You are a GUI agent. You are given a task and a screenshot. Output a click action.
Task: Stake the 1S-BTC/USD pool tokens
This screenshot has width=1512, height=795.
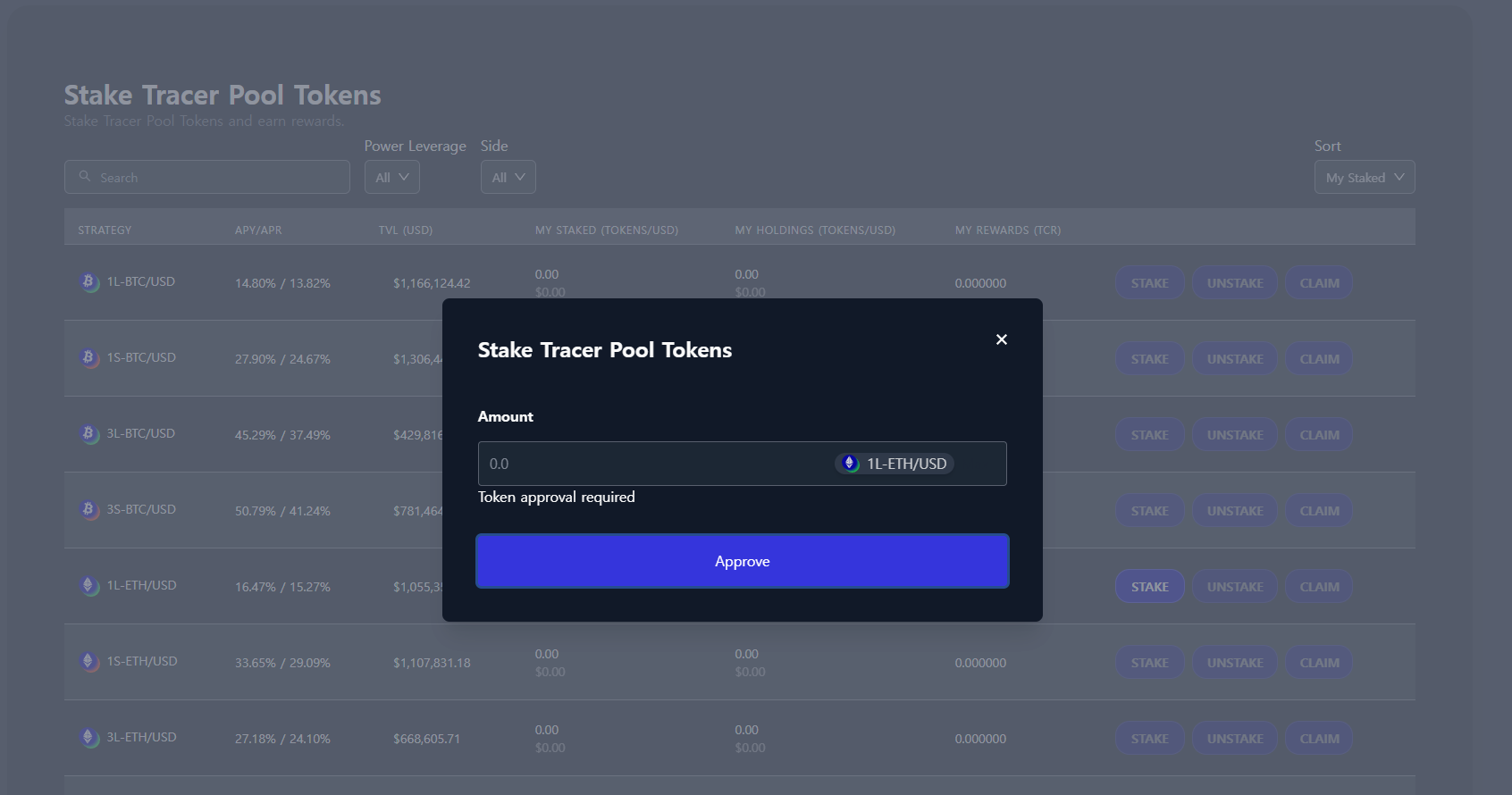(1150, 359)
